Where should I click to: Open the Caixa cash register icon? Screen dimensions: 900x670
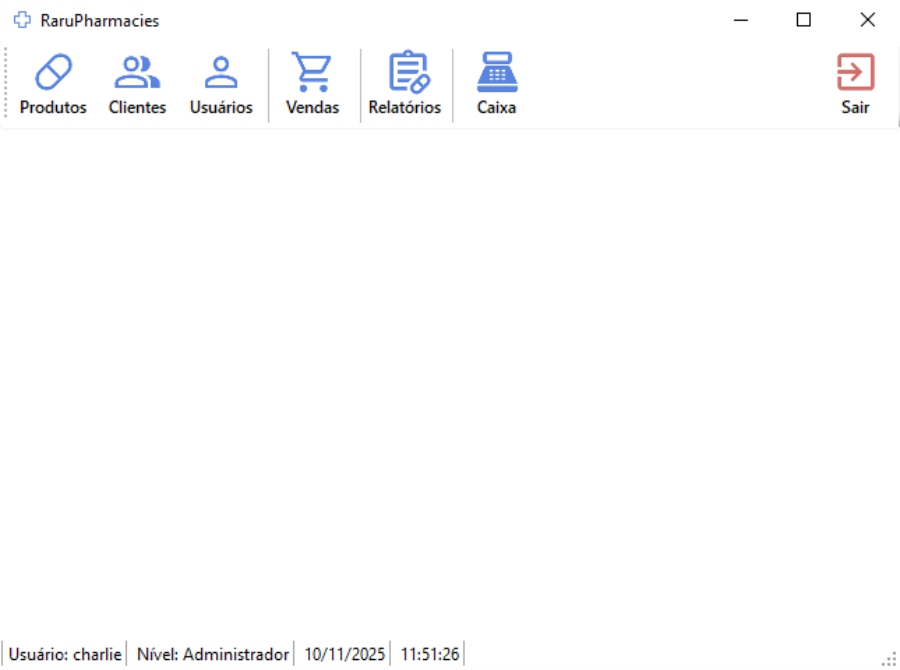tap(496, 73)
